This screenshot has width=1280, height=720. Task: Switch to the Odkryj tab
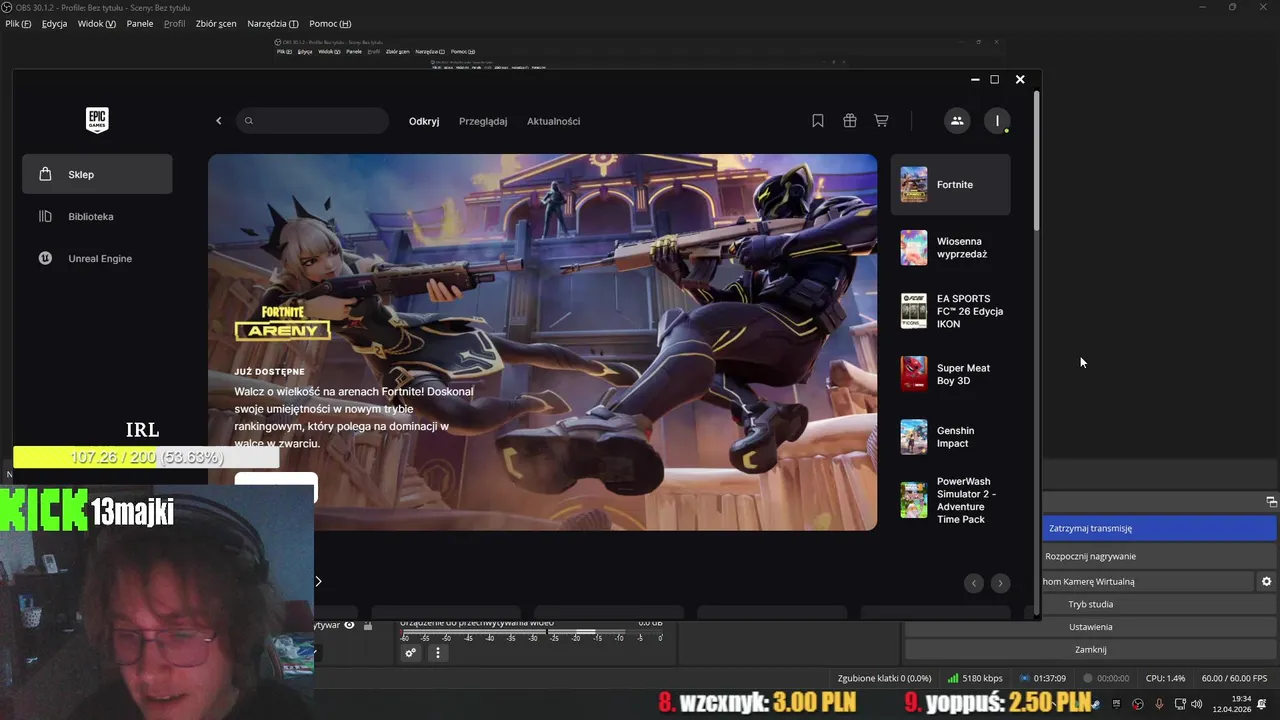[424, 121]
